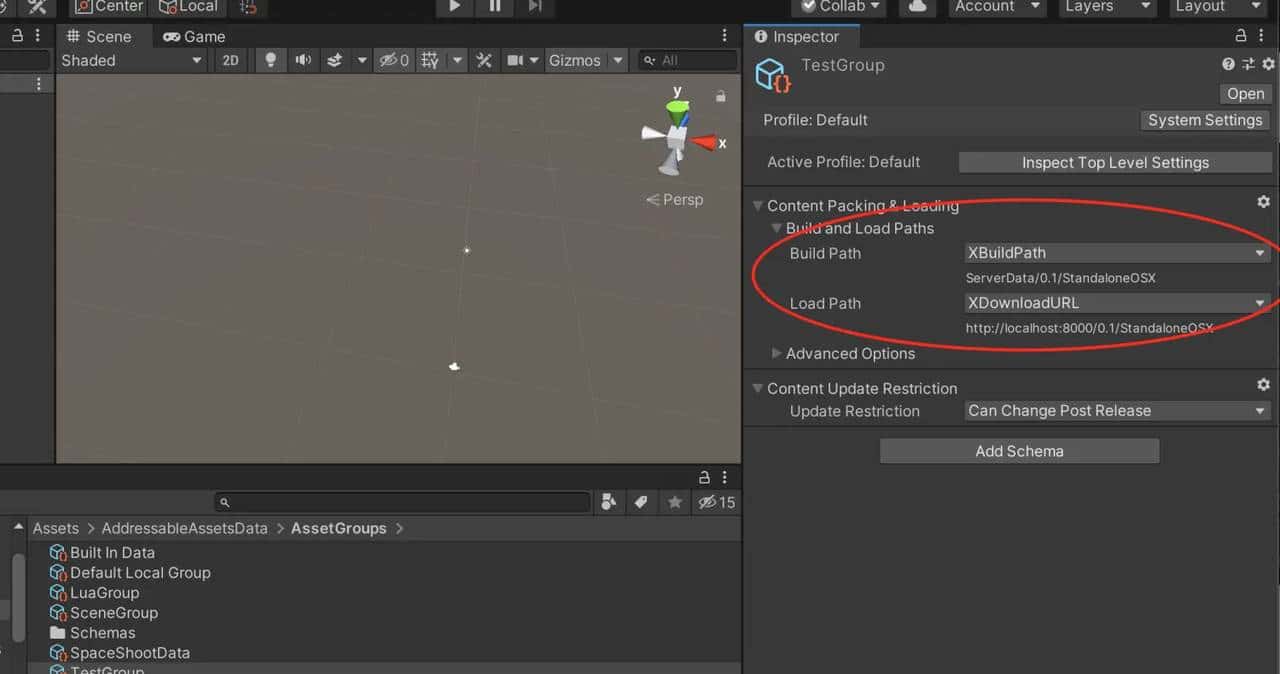1280x674 pixels.
Task: Switch to the Game tab
Action: (194, 36)
